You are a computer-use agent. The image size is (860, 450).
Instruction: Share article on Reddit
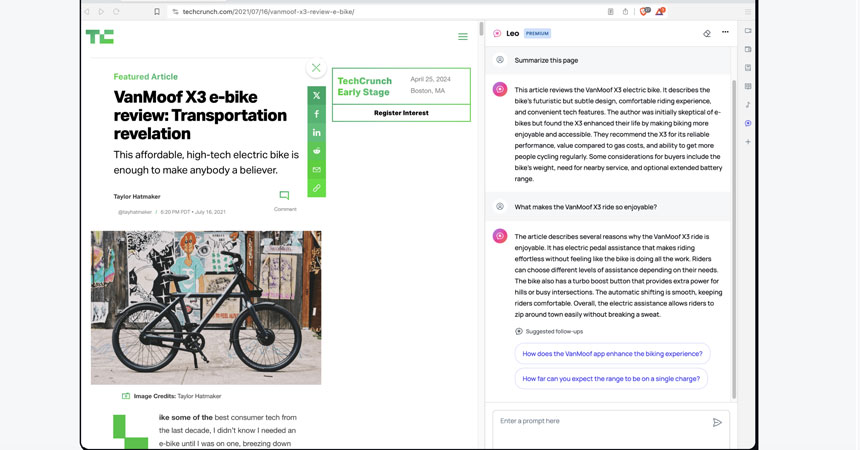pyautogui.click(x=316, y=151)
